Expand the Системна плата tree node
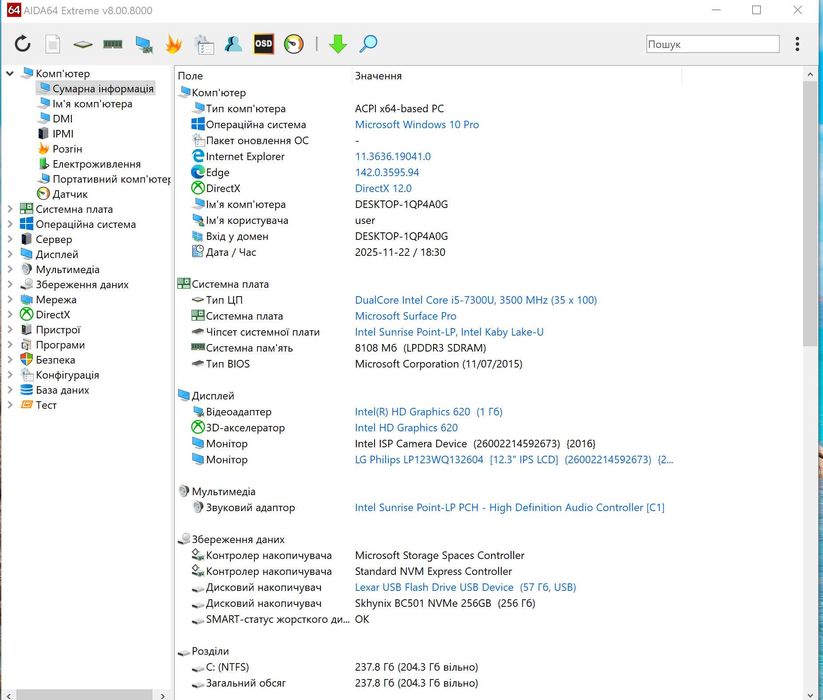Image resolution: width=823 pixels, height=700 pixels. pos(10,209)
